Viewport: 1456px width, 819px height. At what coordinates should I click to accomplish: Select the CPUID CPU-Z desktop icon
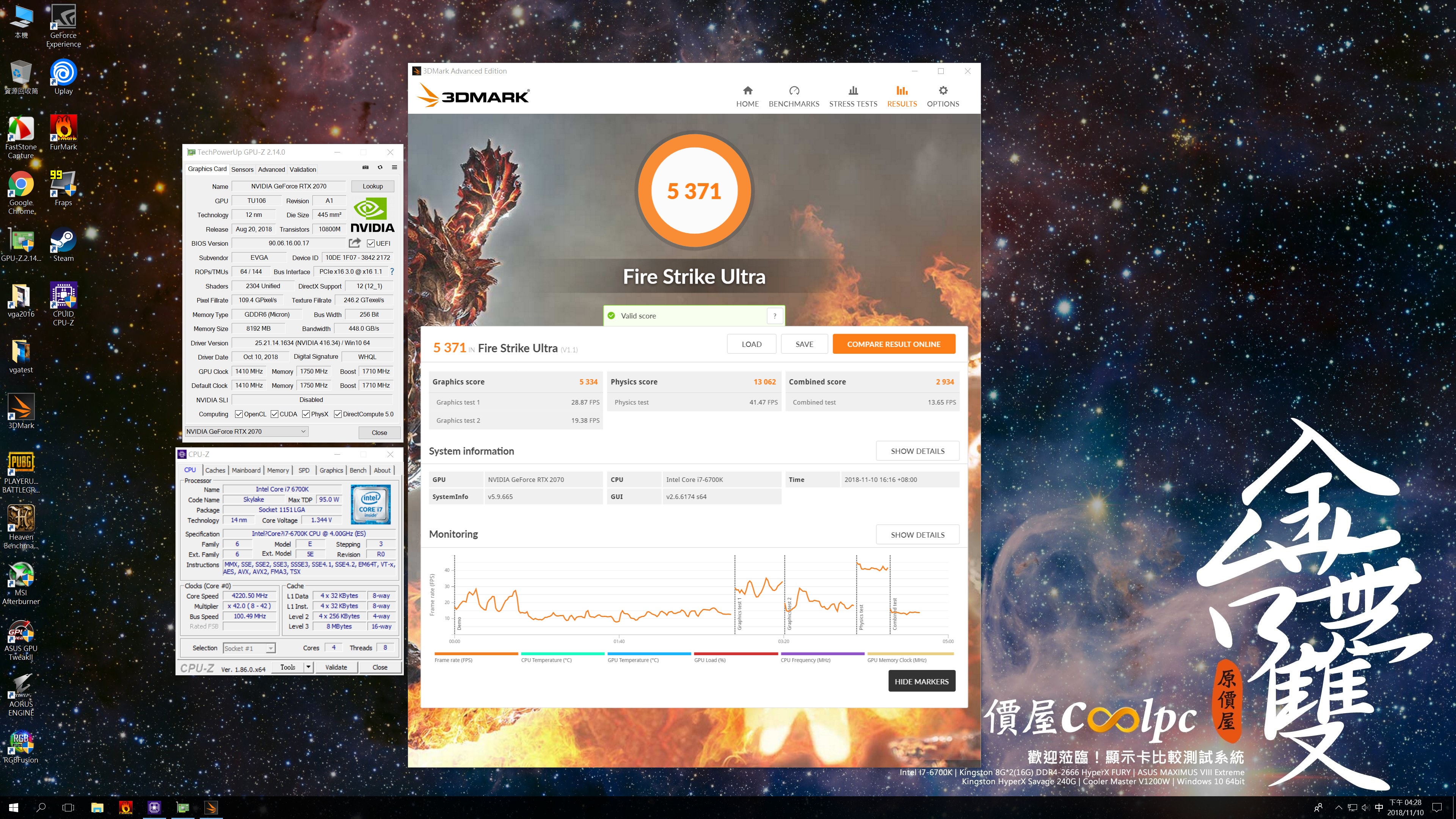tap(63, 304)
